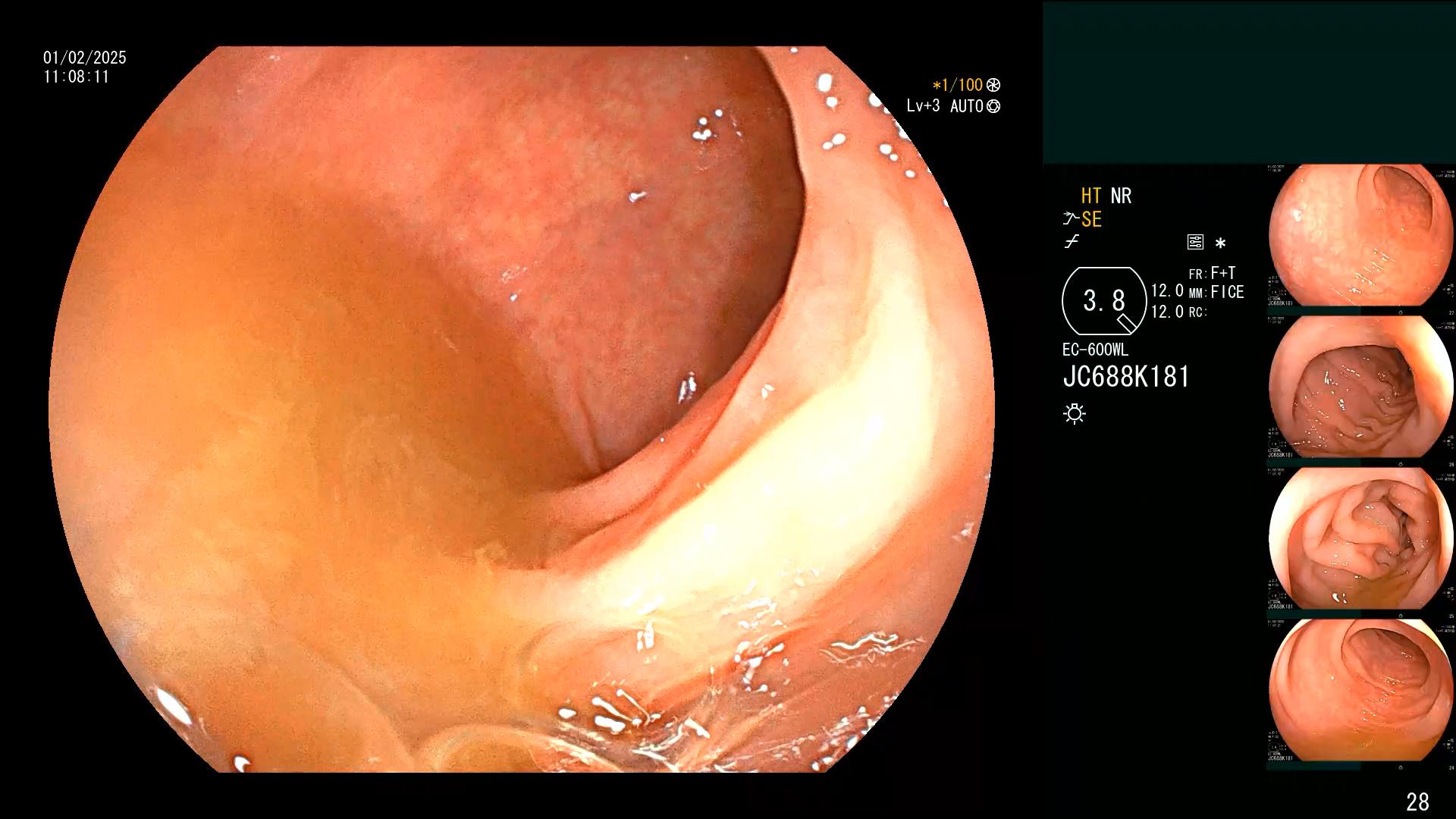
Task: Click the image counter 28
Action: (x=1417, y=802)
